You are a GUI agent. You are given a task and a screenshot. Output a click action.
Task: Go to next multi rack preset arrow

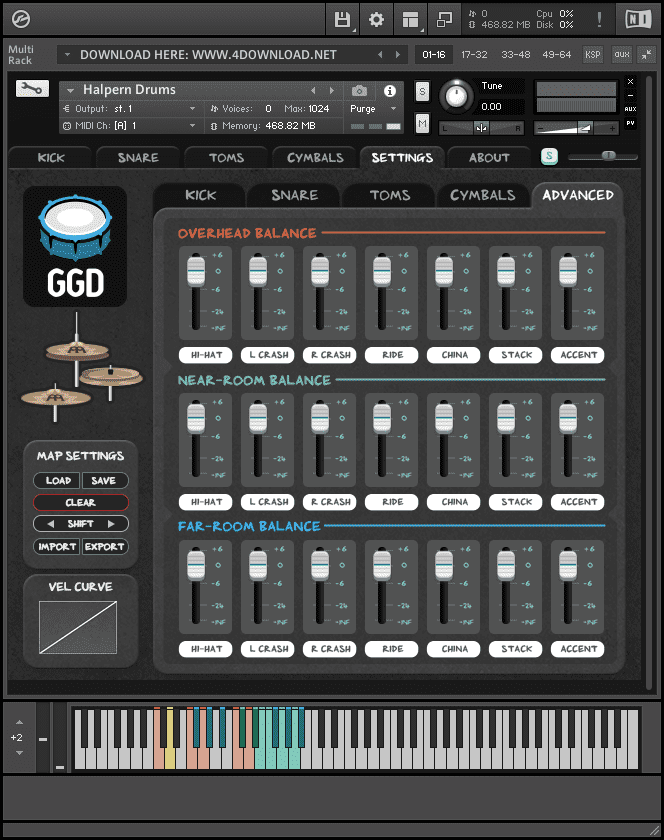(398, 55)
